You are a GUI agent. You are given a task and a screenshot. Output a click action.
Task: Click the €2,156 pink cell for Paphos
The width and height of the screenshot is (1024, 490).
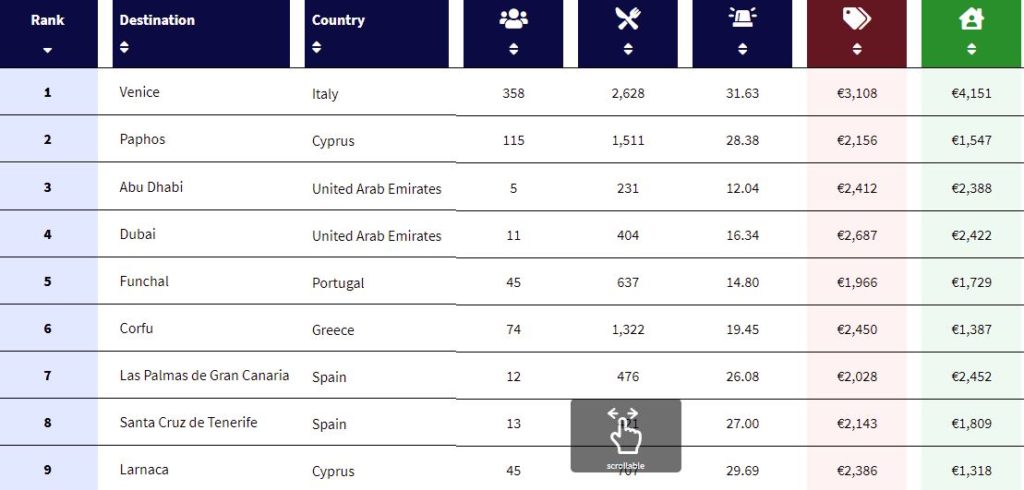pos(857,140)
